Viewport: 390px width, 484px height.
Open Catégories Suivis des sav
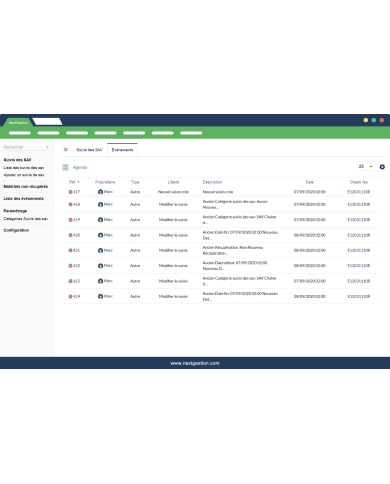point(26,219)
